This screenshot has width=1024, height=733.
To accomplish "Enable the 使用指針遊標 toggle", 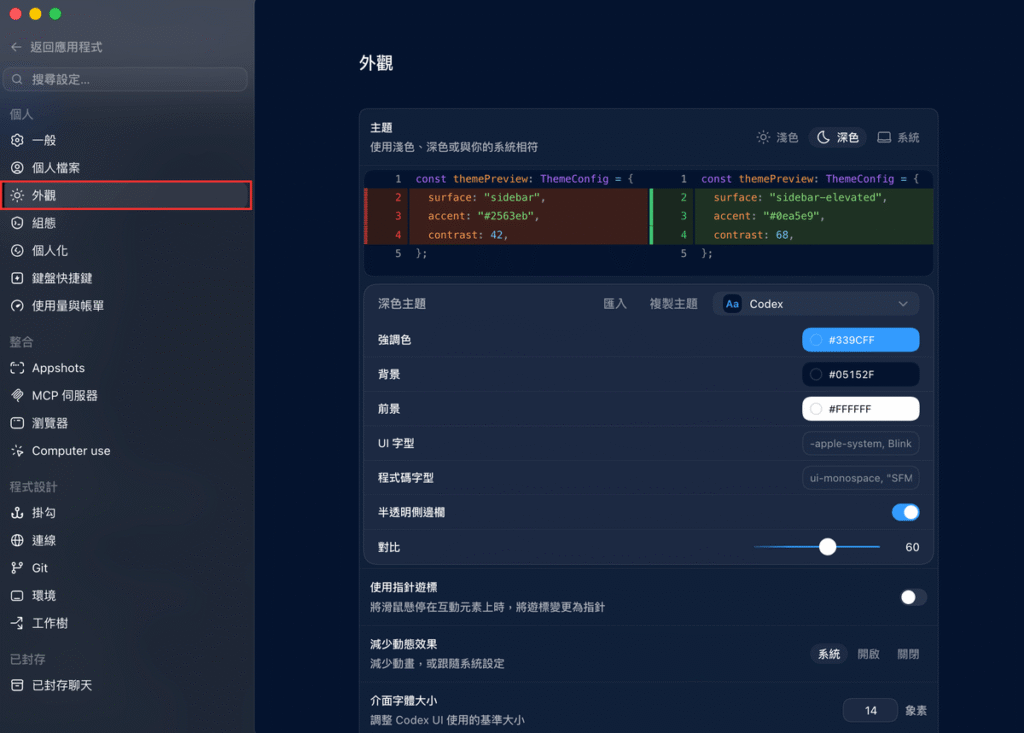I will point(912,597).
